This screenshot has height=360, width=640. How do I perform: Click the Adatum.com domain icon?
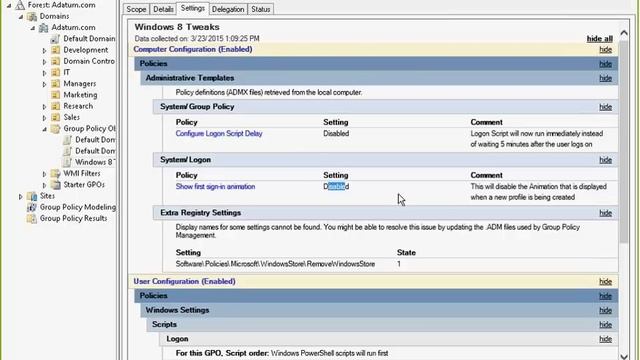(44, 28)
